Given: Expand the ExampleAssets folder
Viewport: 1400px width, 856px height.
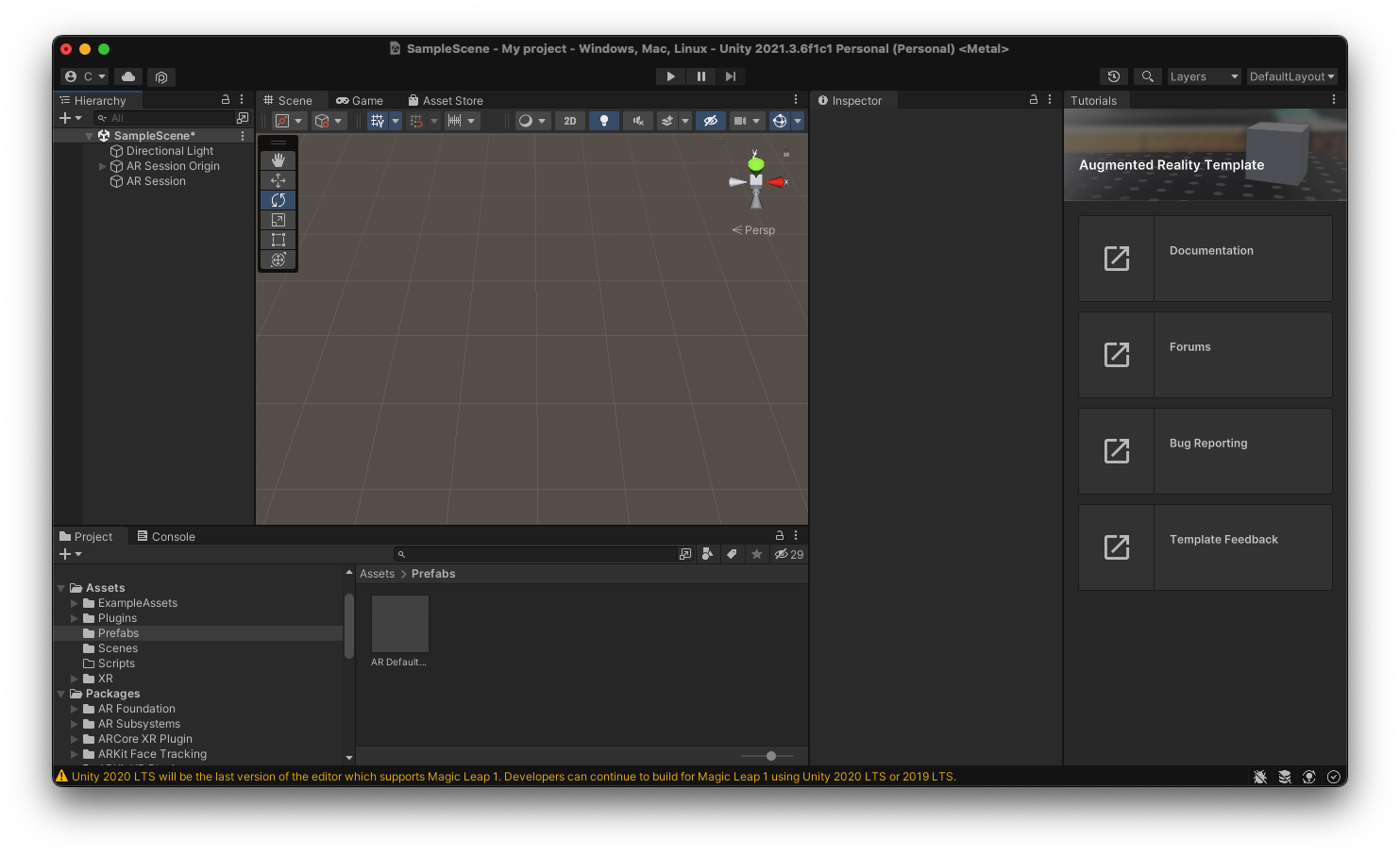Looking at the screenshot, I should [x=75, y=603].
